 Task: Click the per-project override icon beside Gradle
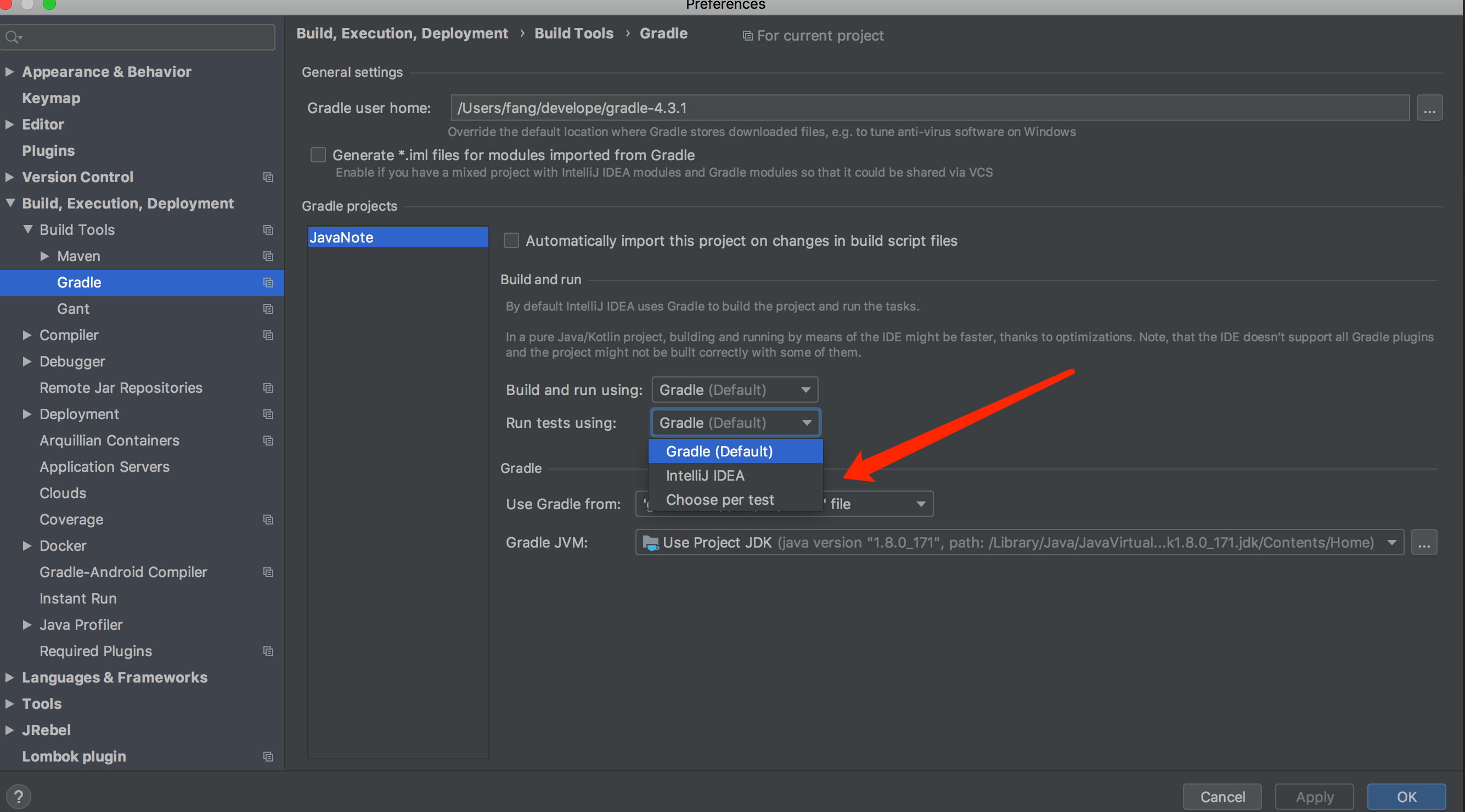click(x=268, y=283)
